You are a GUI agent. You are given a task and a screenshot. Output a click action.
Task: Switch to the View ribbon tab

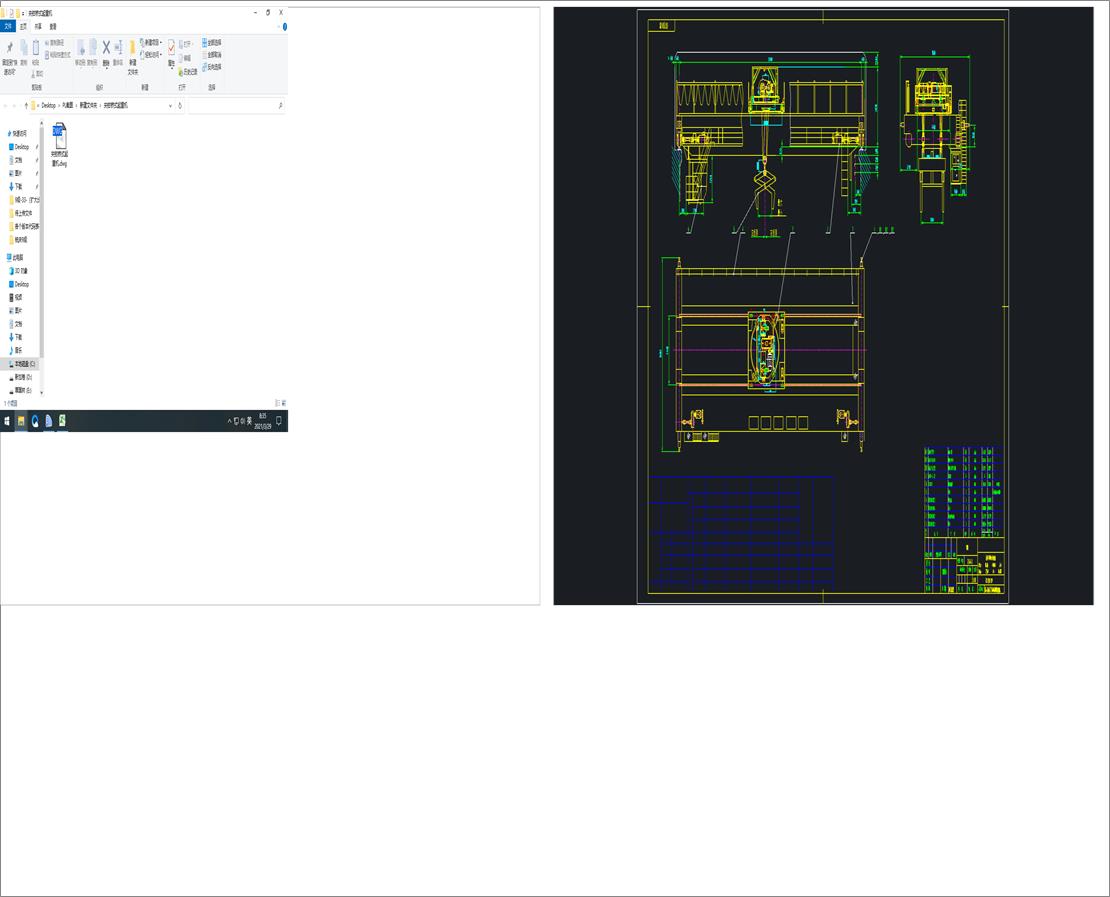point(53,26)
